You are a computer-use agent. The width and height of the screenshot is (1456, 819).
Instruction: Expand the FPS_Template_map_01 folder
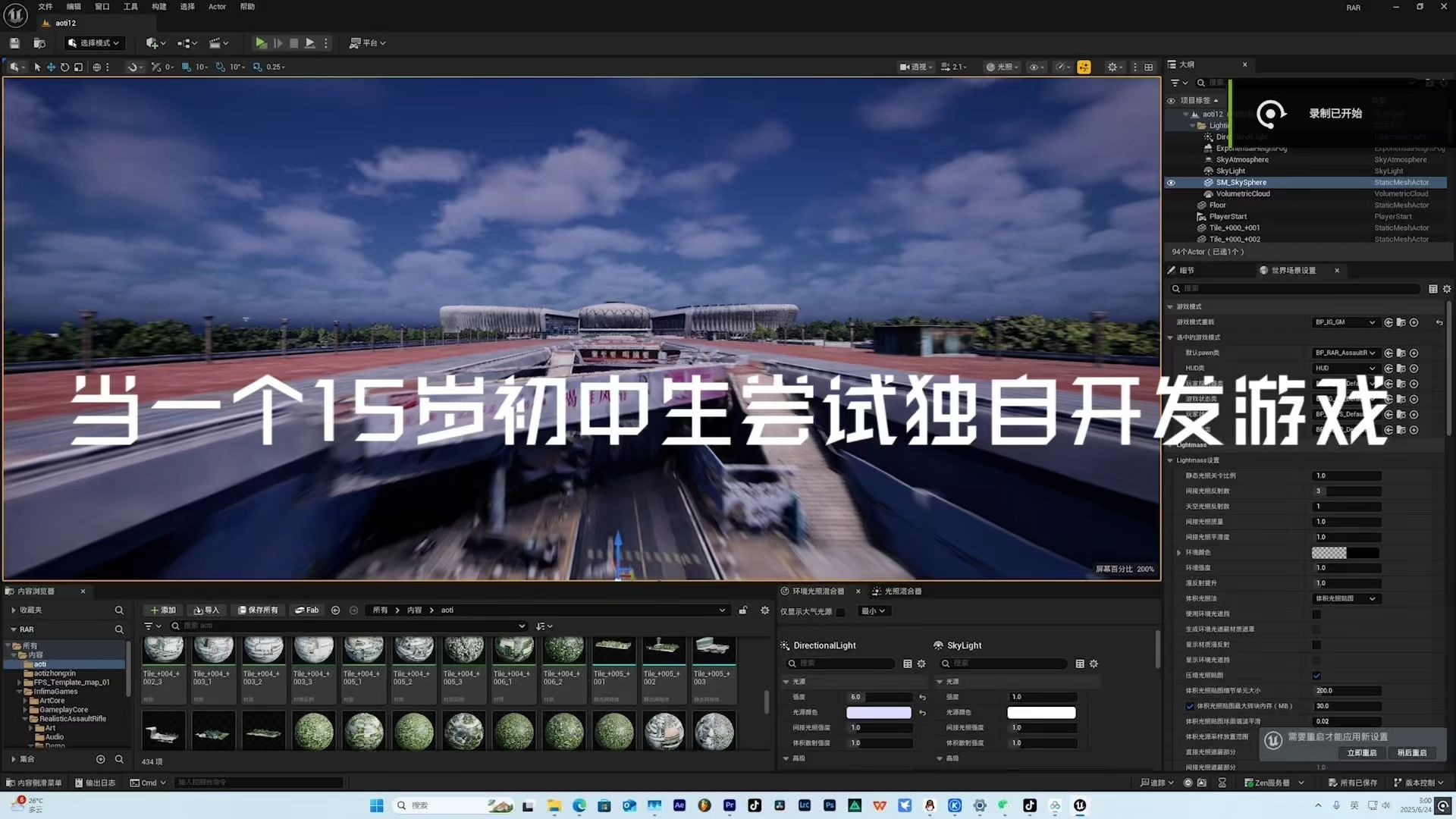19,682
